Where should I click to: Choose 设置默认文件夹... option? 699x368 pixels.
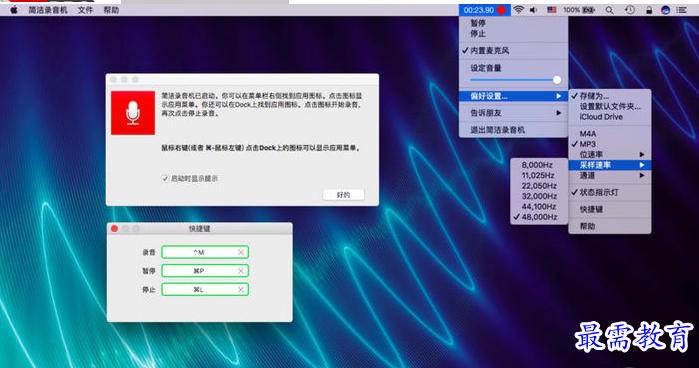coord(610,106)
